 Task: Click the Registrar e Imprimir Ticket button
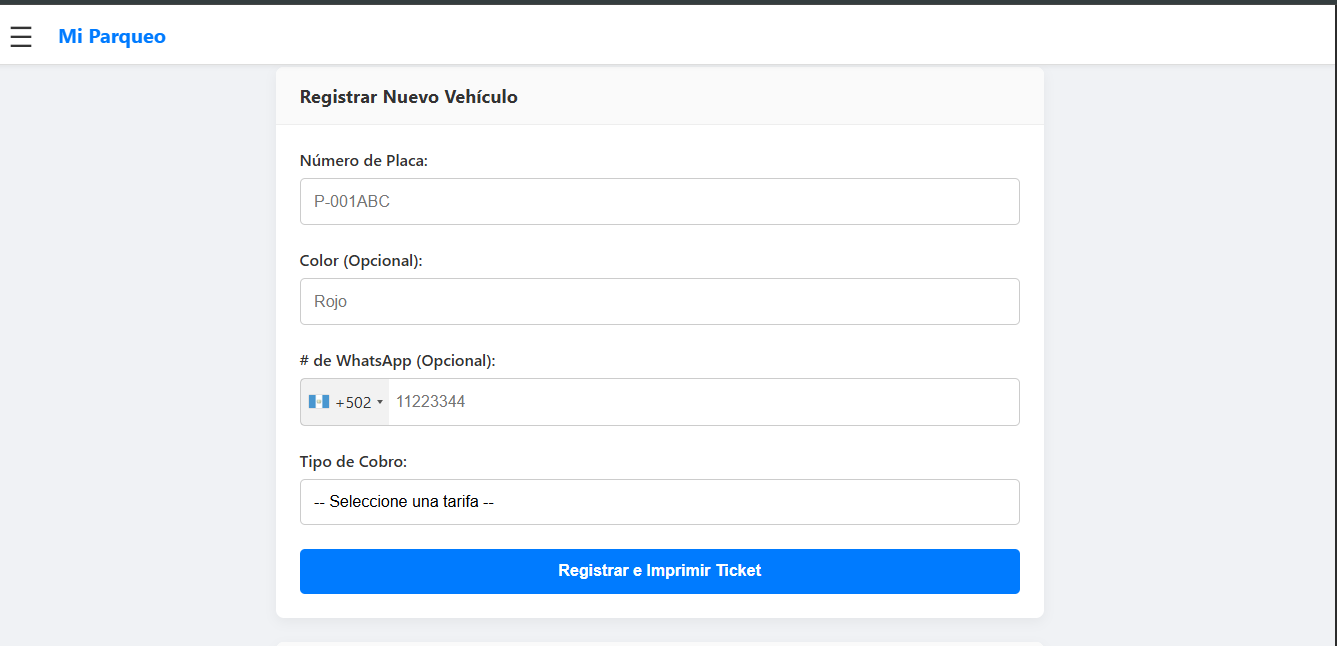659,571
